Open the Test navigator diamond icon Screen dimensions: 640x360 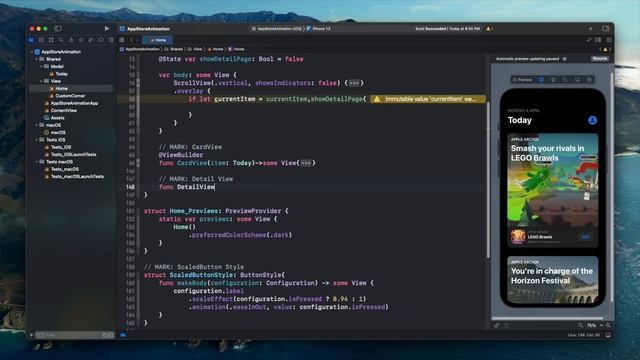[81, 40]
